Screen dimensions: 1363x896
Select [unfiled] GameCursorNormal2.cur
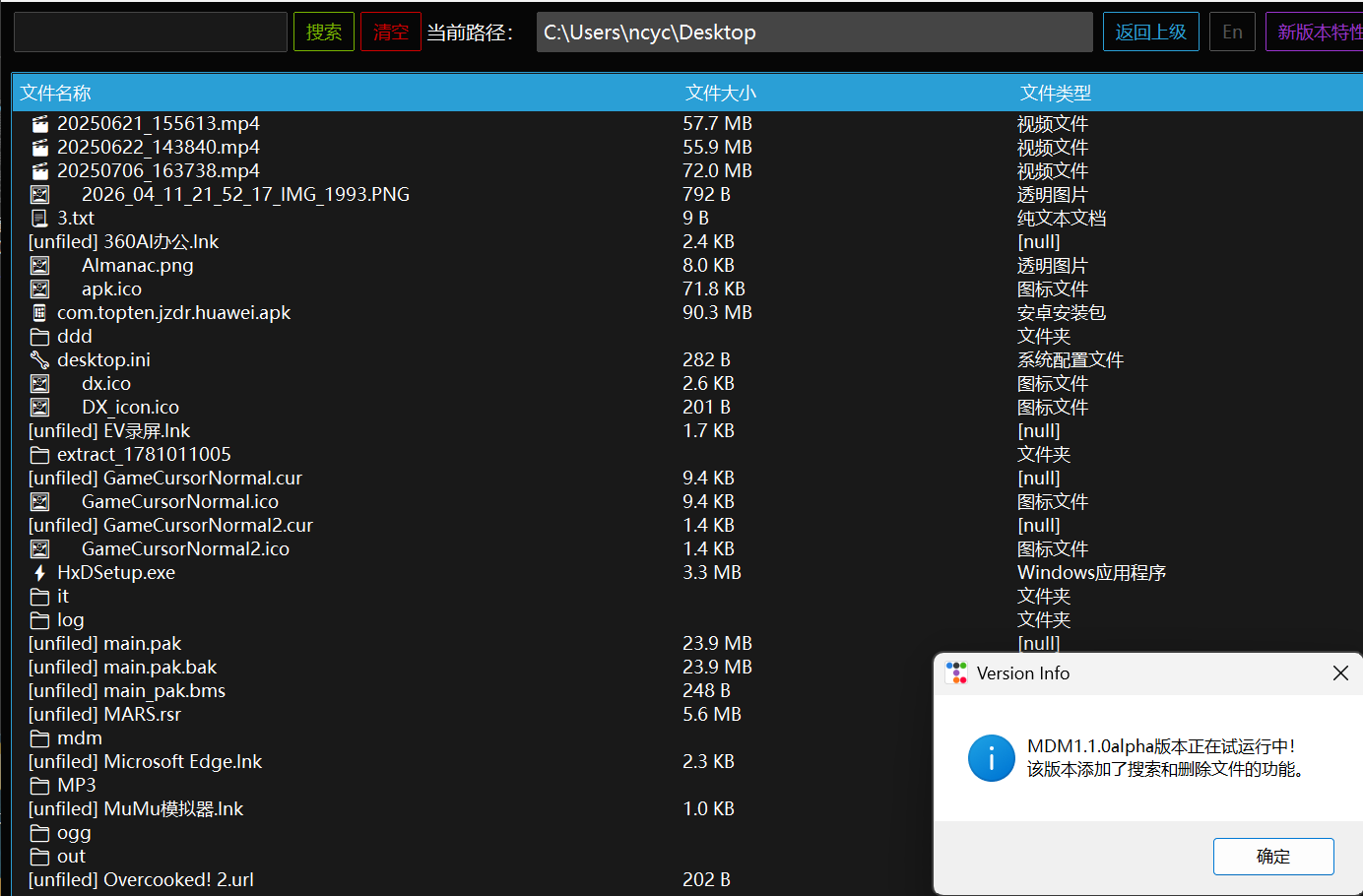point(170,526)
